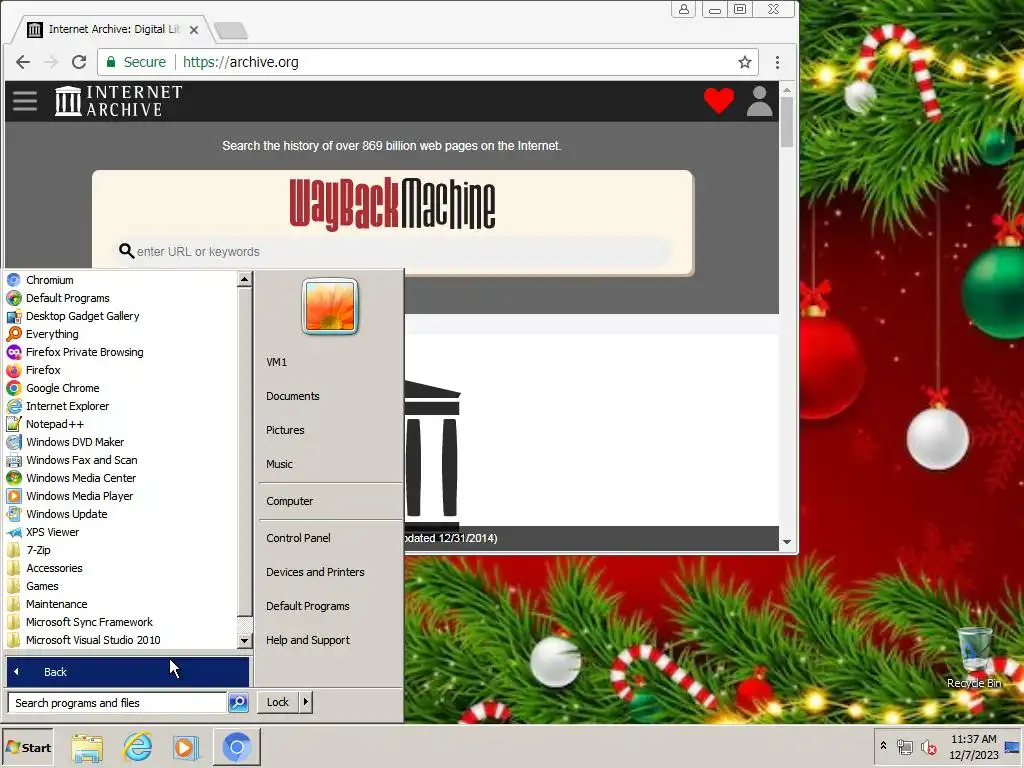Open the arrow next to the Lock button
The width and height of the screenshot is (1024, 768).
(x=306, y=702)
